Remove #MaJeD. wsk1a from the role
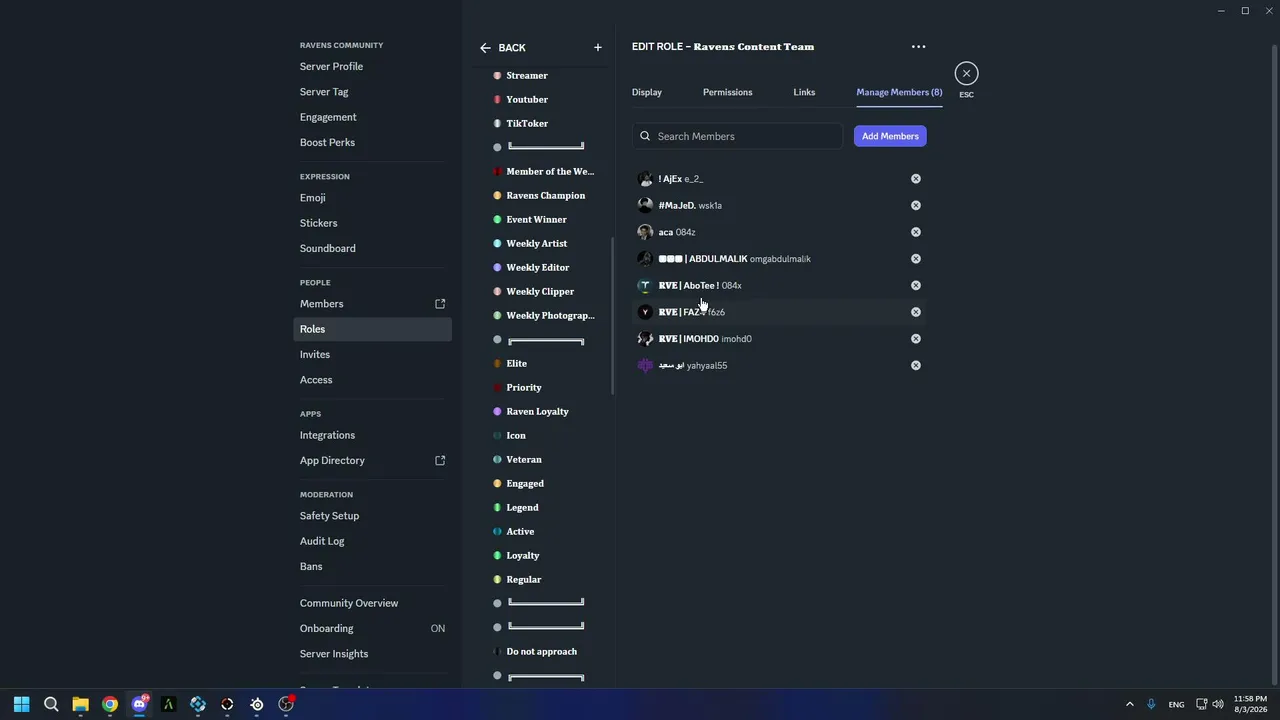The image size is (1280, 720). (915, 205)
